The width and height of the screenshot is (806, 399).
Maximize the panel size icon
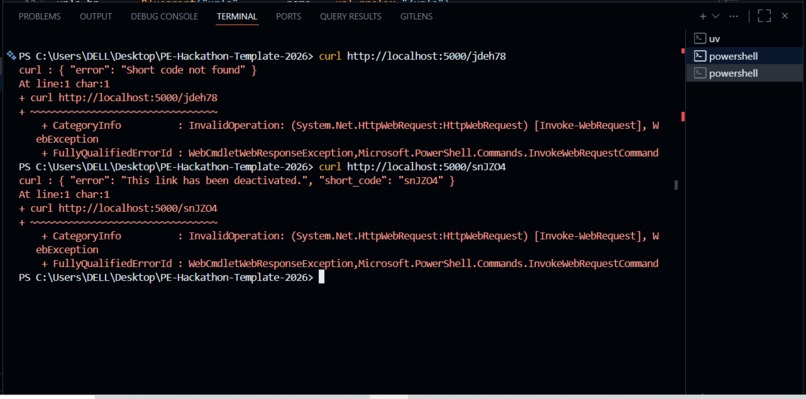pos(764,16)
